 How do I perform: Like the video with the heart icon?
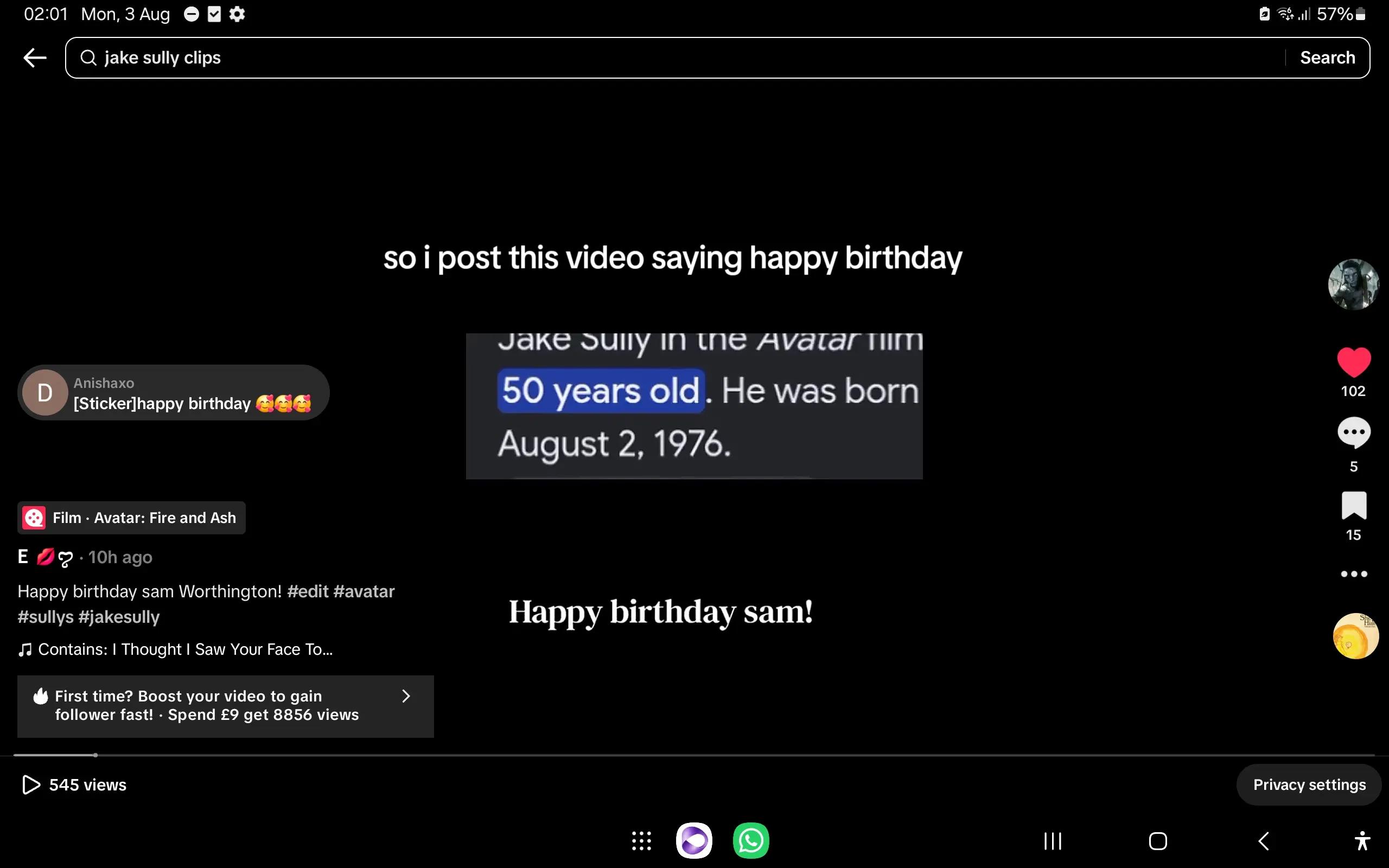click(1353, 362)
